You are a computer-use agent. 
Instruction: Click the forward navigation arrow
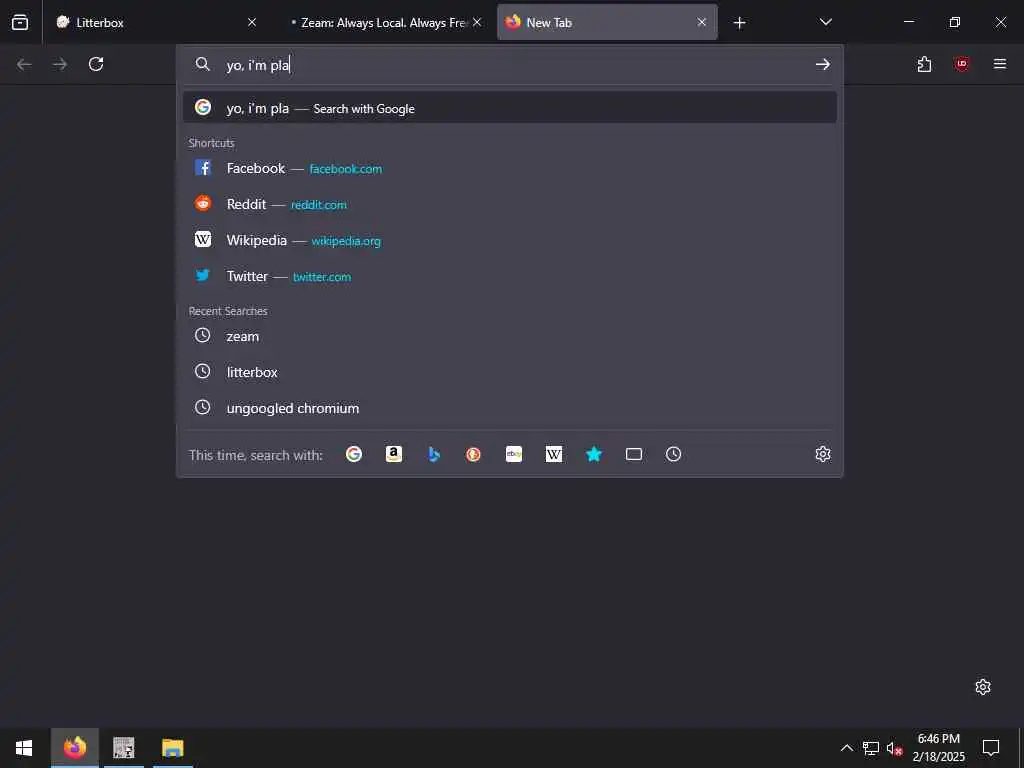click(x=60, y=64)
